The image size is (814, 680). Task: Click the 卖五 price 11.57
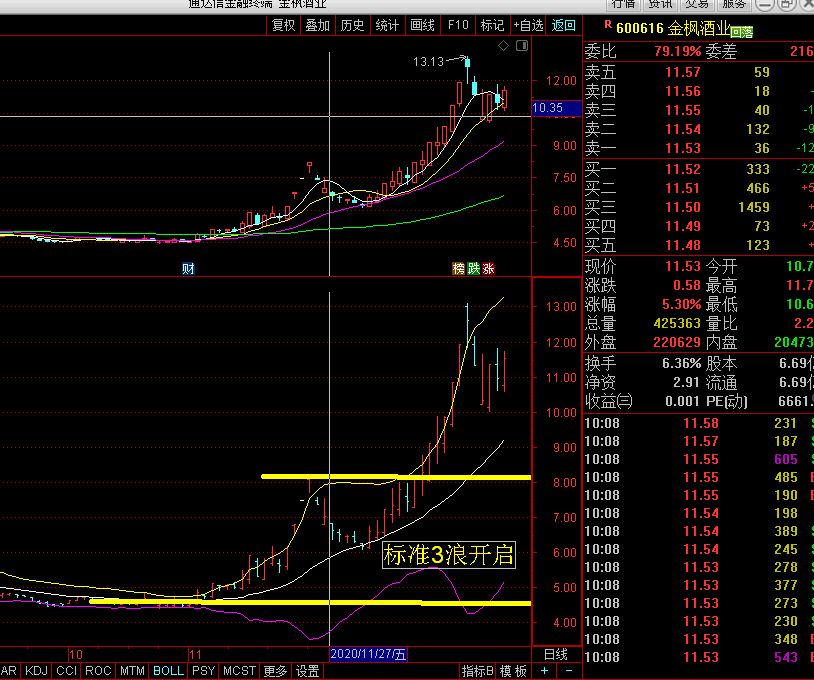(683, 72)
